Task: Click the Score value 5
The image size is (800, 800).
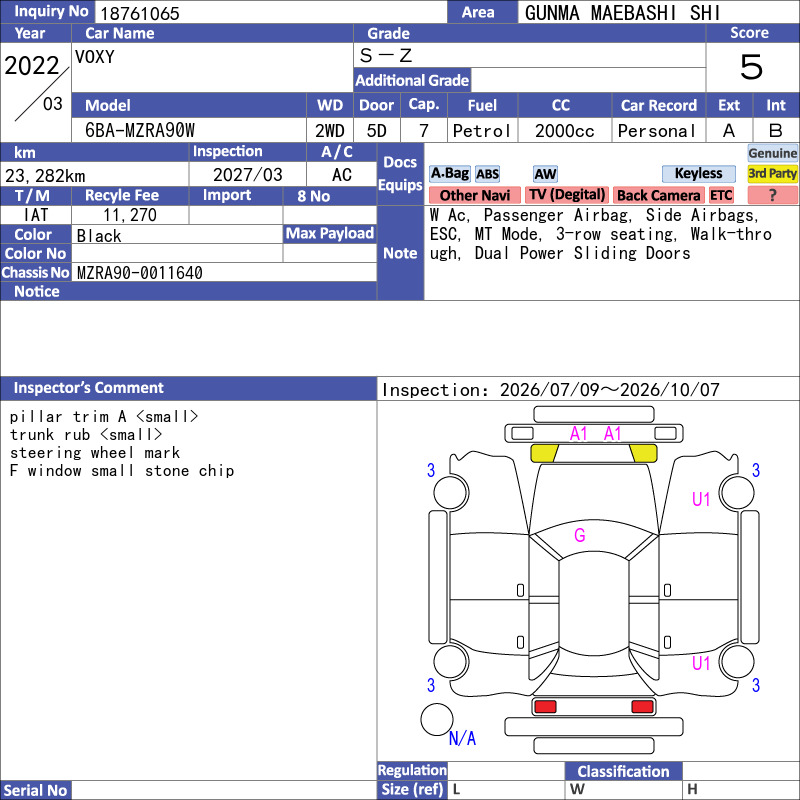Action: pyautogui.click(x=752, y=67)
